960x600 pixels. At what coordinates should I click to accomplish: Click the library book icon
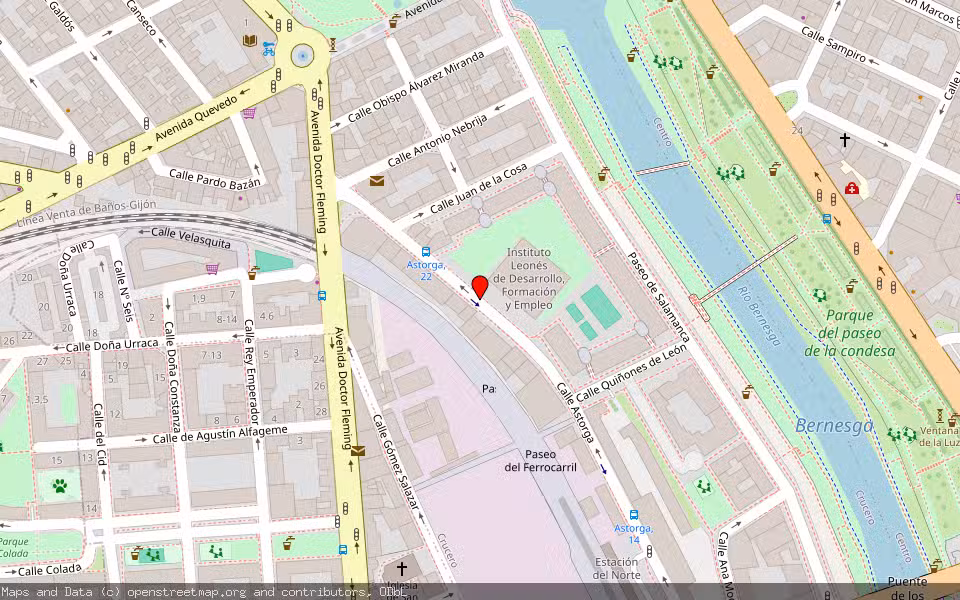[x=249, y=40]
